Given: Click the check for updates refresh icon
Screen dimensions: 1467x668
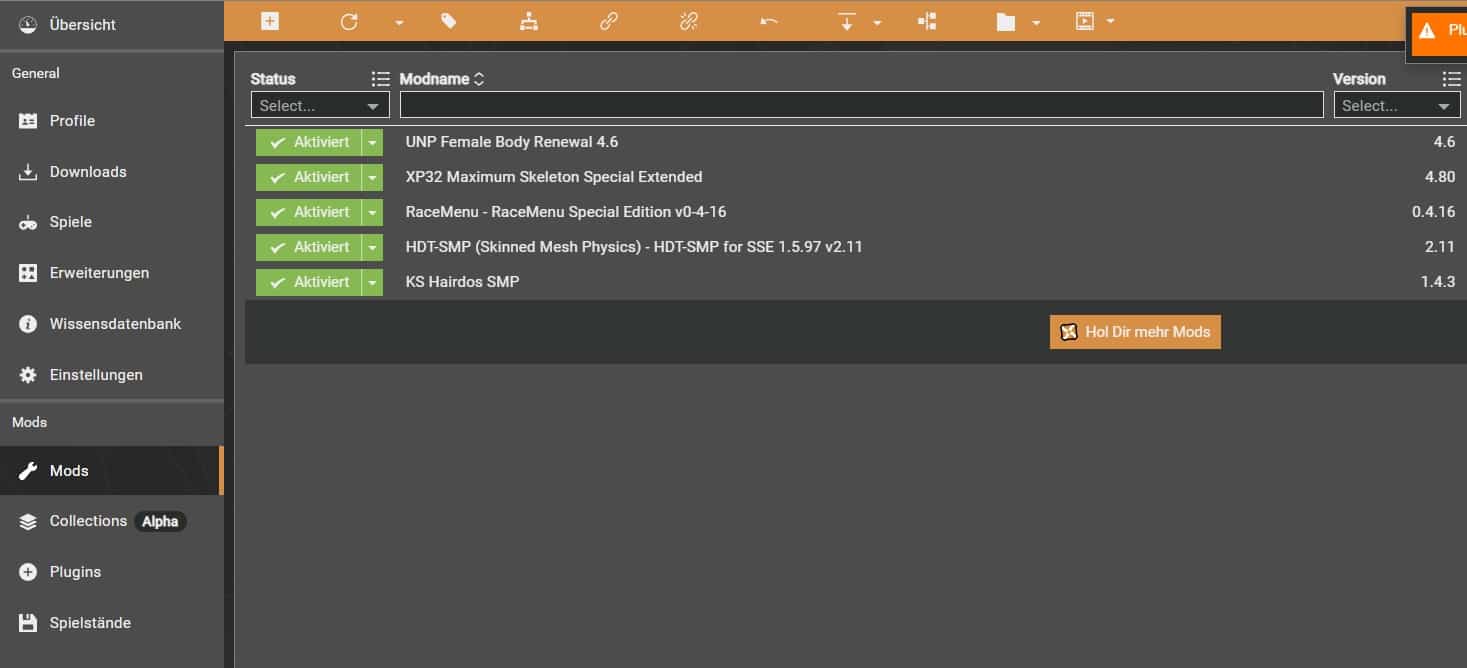Looking at the screenshot, I should [x=348, y=21].
